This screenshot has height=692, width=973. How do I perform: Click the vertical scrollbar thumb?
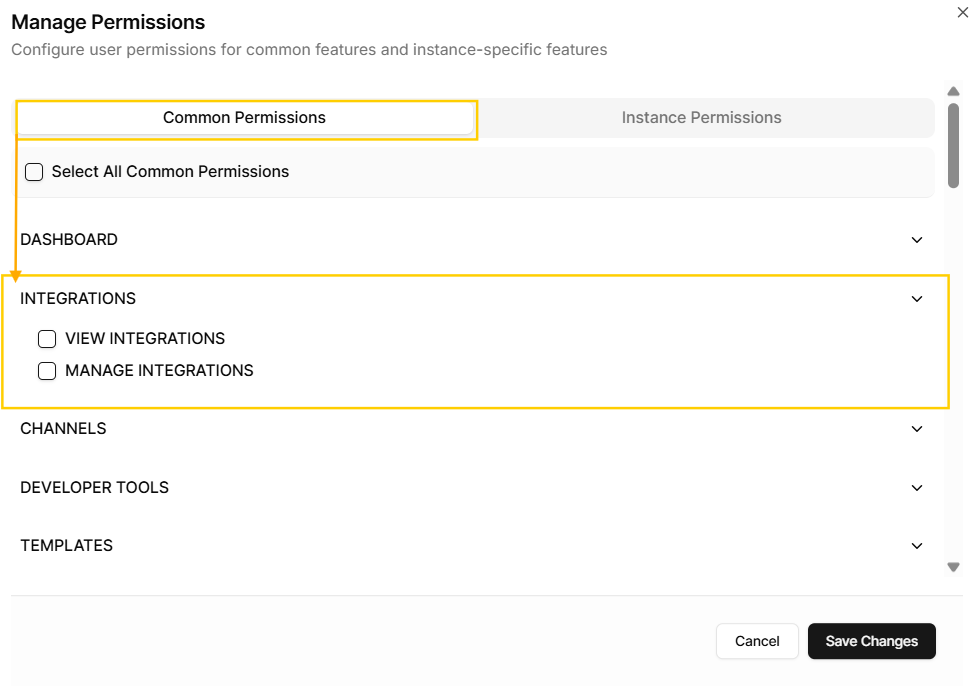click(x=954, y=145)
